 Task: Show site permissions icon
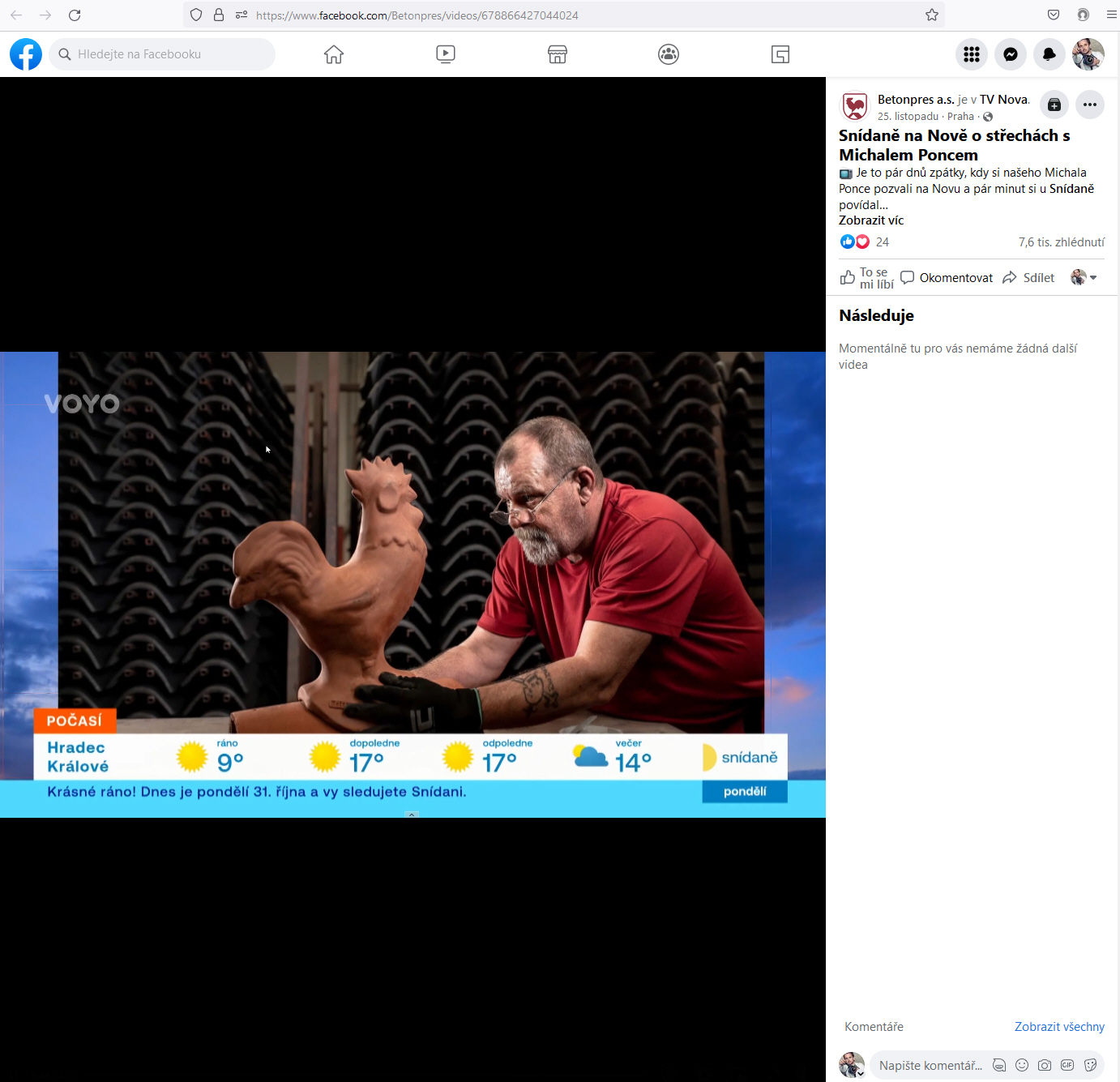point(242,15)
